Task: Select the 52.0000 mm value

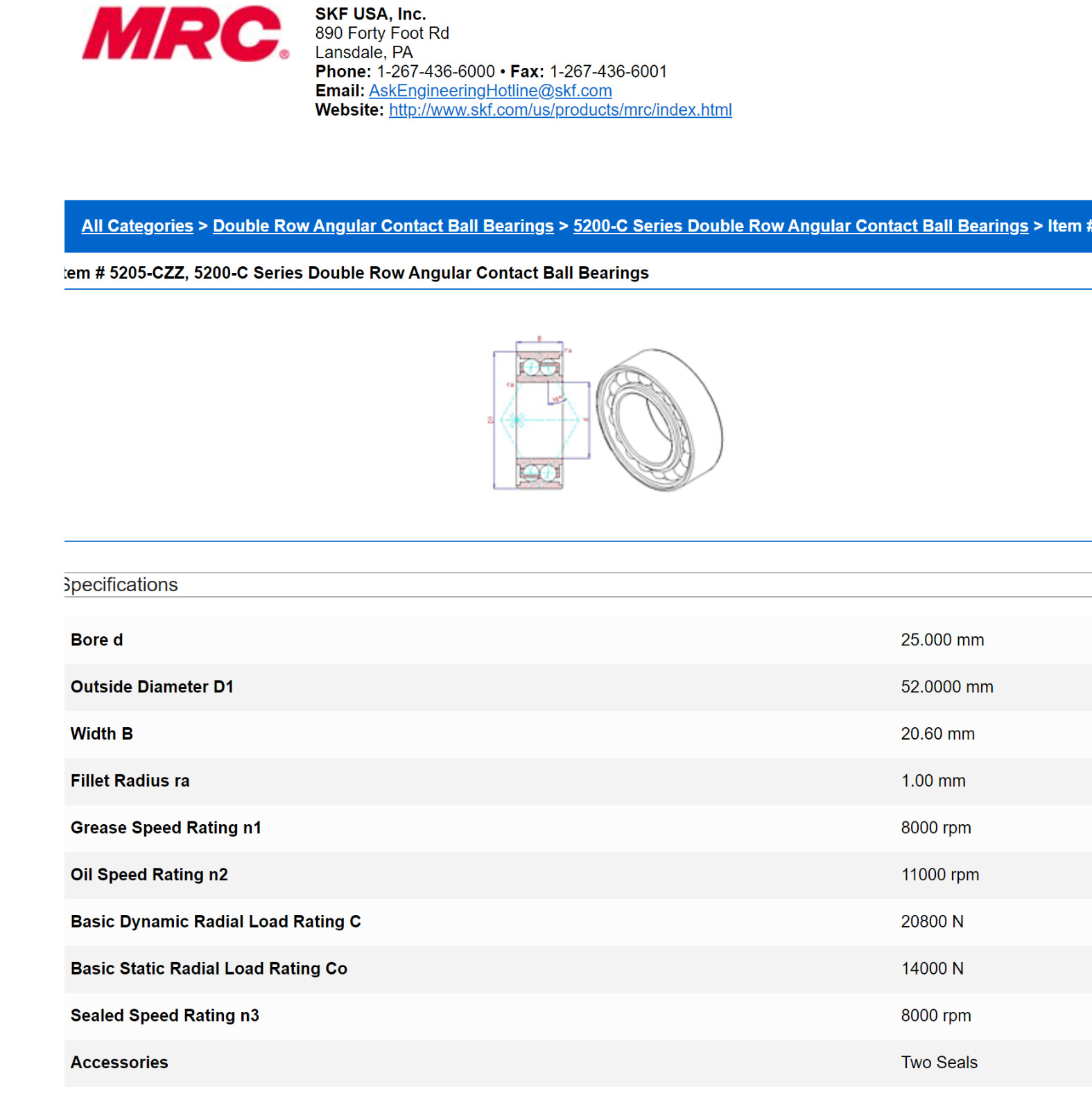Action: (x=947, y=687)
